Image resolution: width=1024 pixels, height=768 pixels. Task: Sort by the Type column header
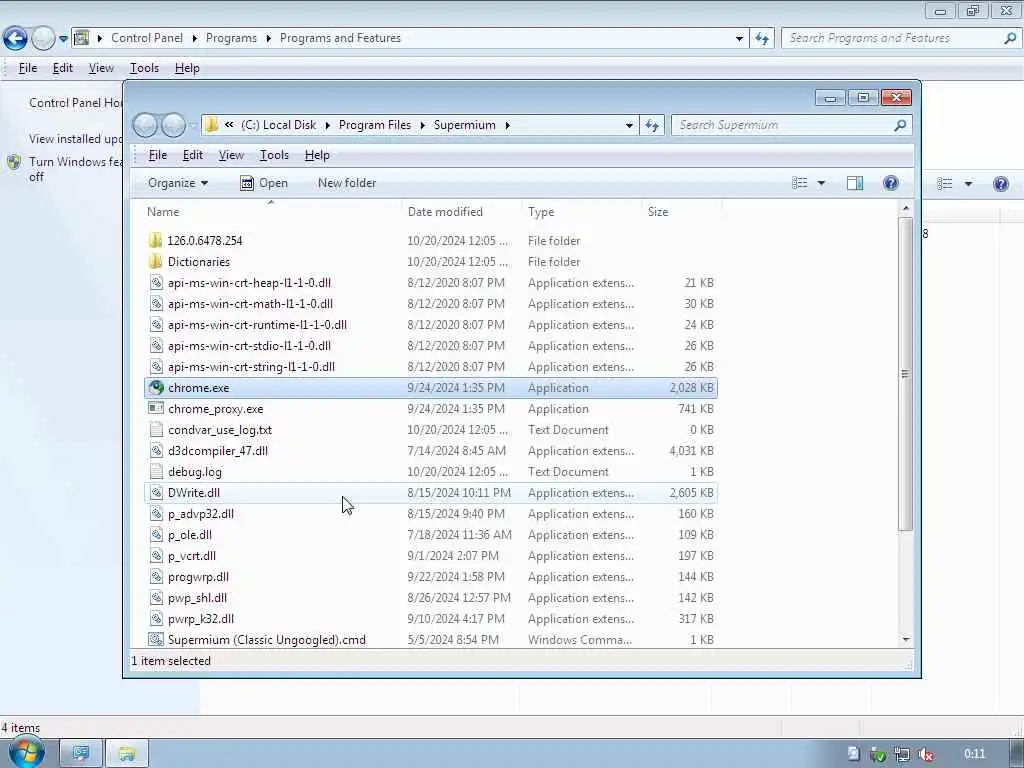(x=541, y=212)
